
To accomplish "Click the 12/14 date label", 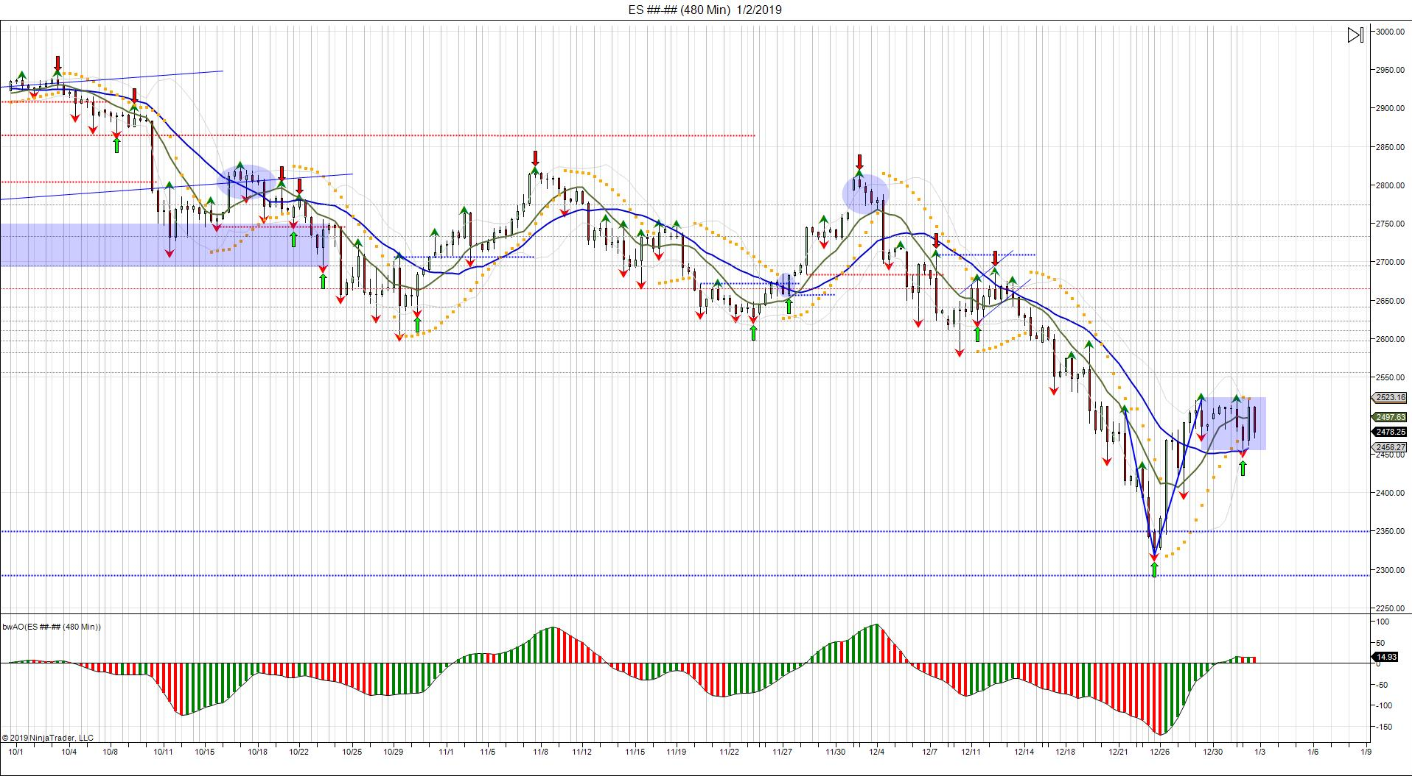I will [1024, 751].
